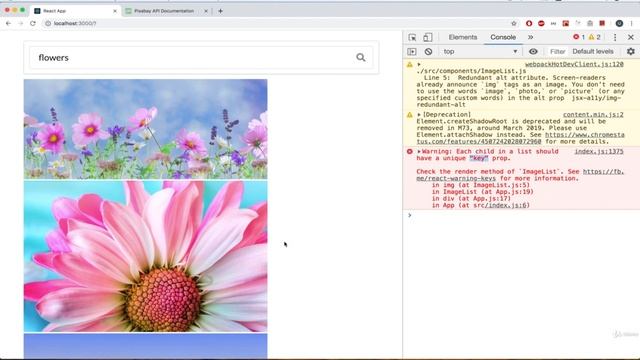
Task: Expand the unique key prop error
Action: tap(419, 151)
